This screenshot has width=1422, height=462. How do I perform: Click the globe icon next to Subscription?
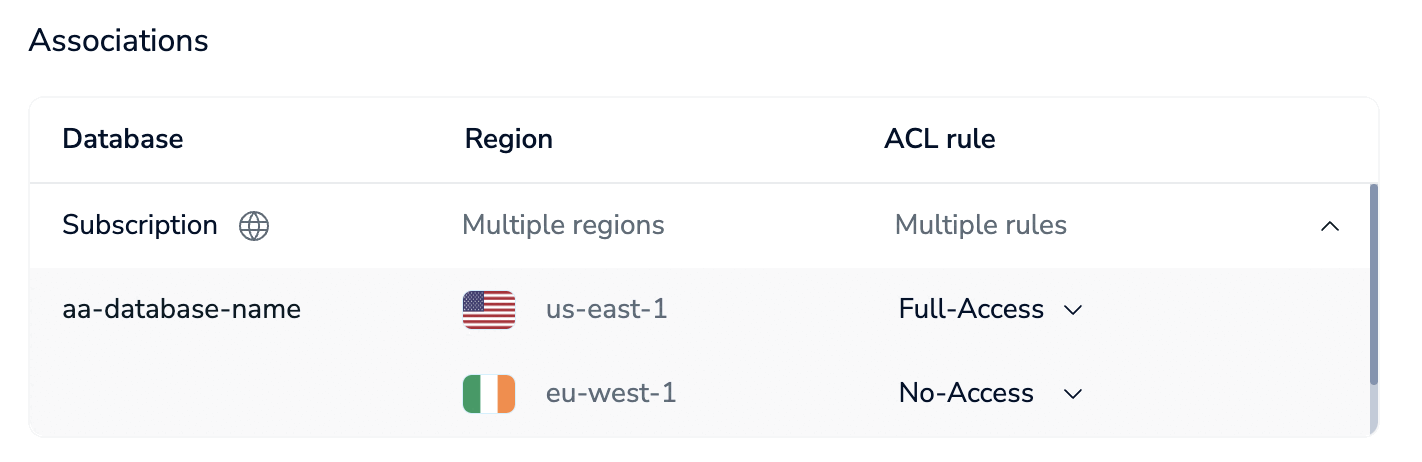[x=254, y=226]
